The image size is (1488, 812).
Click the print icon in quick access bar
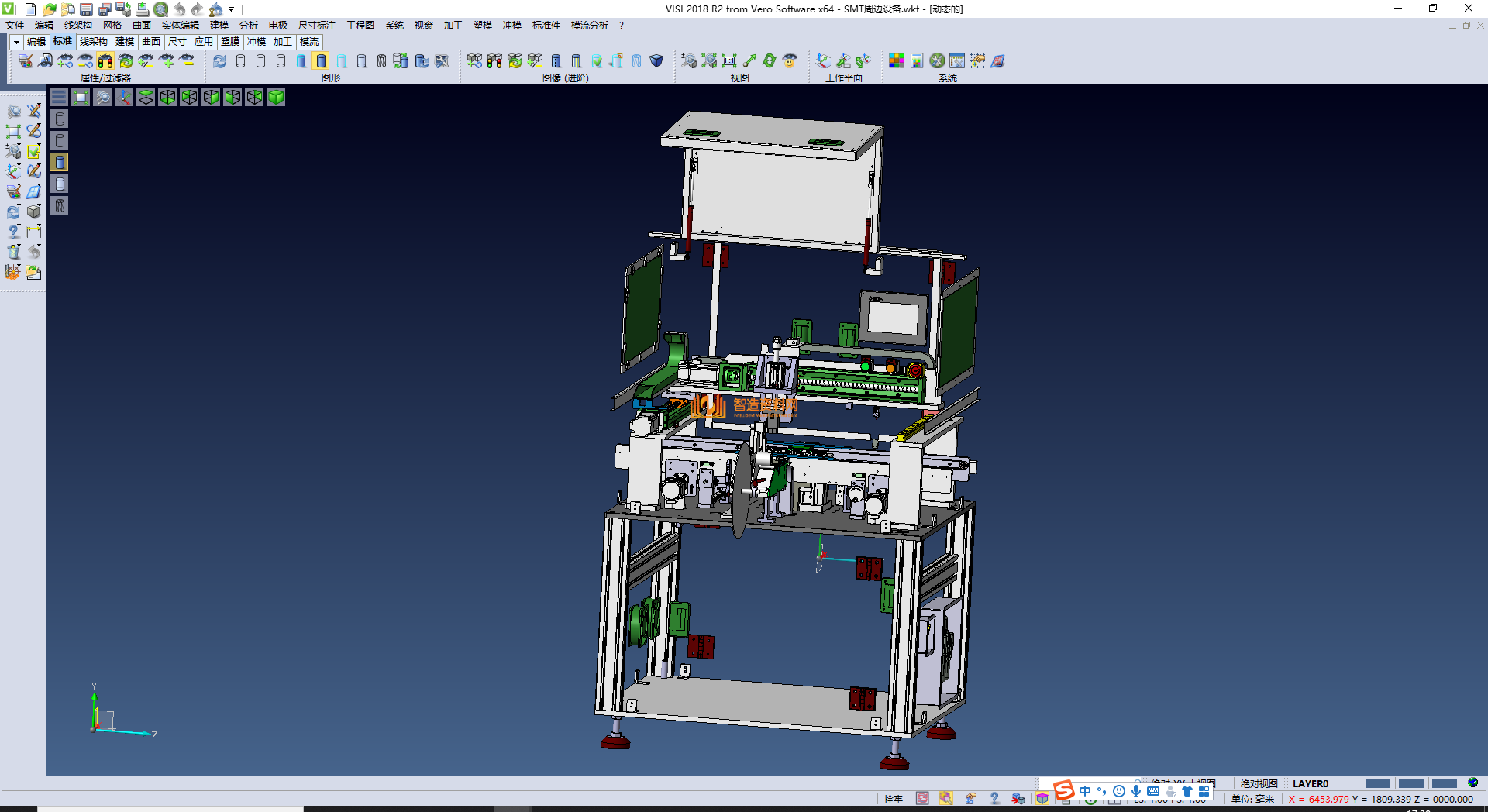point(142,9)
